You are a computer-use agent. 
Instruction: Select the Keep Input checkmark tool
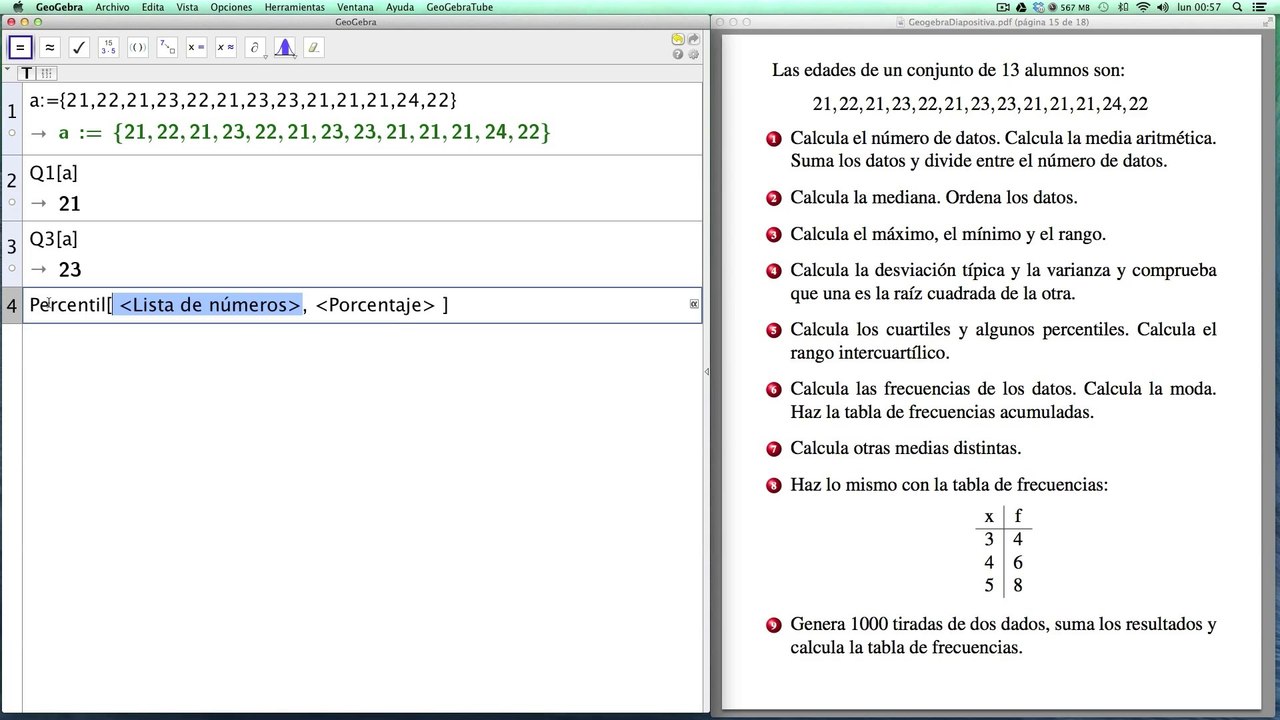tap(79, 47)
